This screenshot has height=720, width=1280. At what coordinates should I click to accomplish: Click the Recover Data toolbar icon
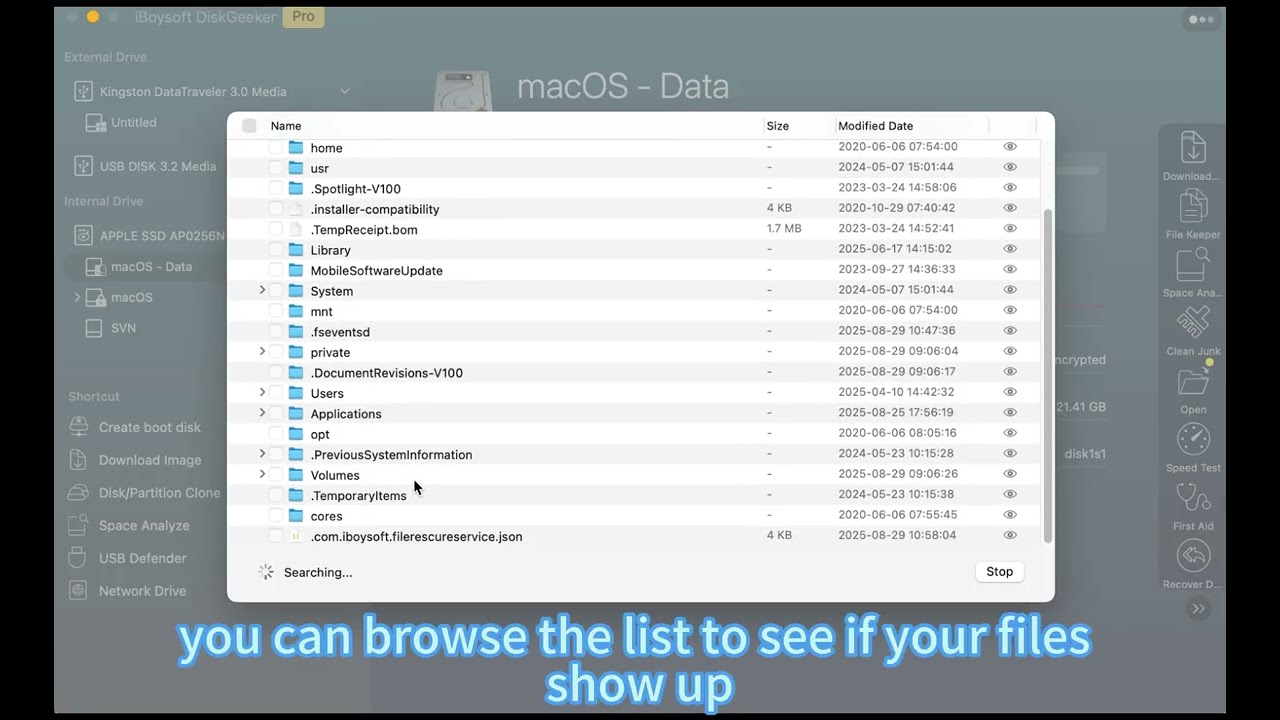[1192, 555]
